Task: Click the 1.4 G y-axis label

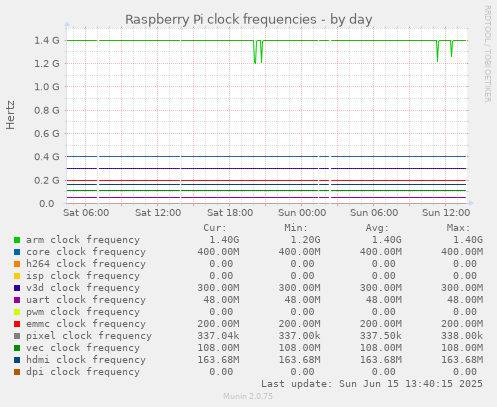Action: [x=47, y=40]
